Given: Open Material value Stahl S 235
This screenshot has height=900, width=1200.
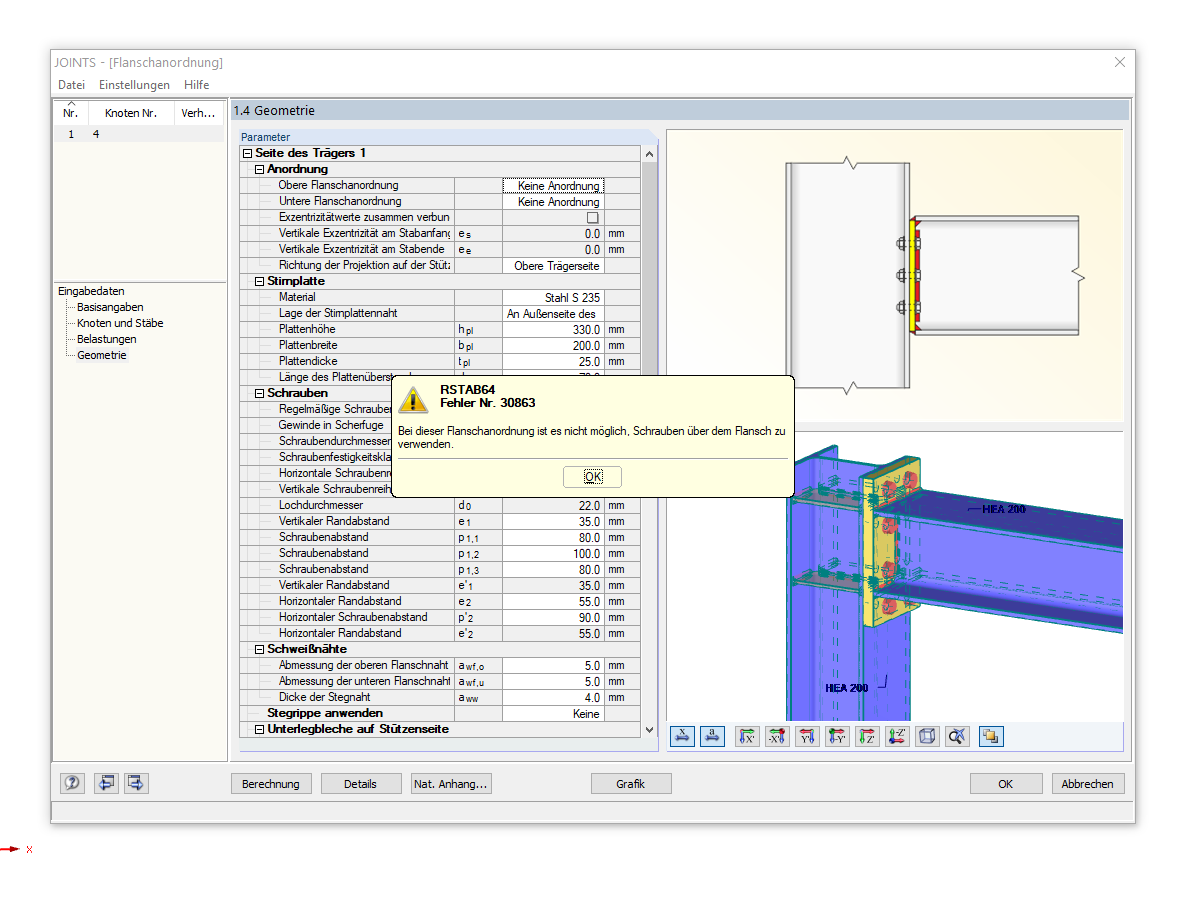Looking at the screenshot, I should [x=553, y=297].
